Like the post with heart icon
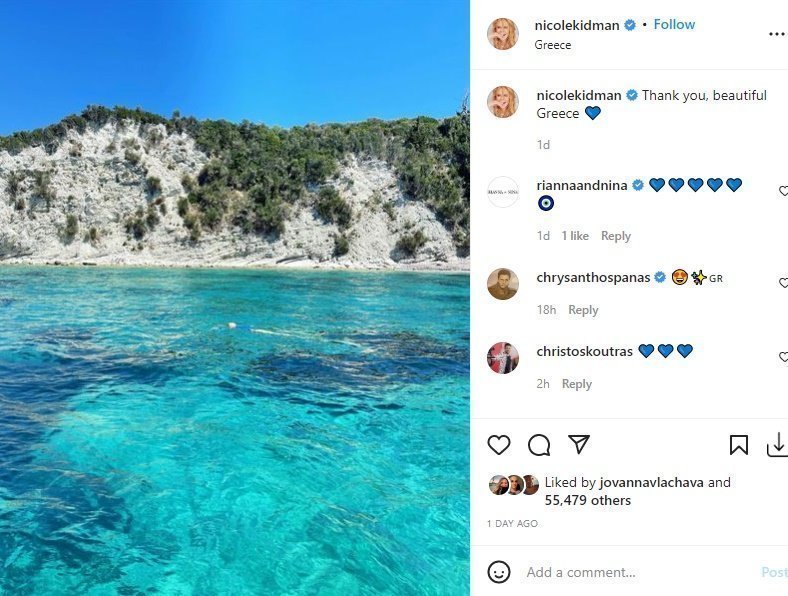The height and width of the screenshot is (596, 788). pos(499,445)
